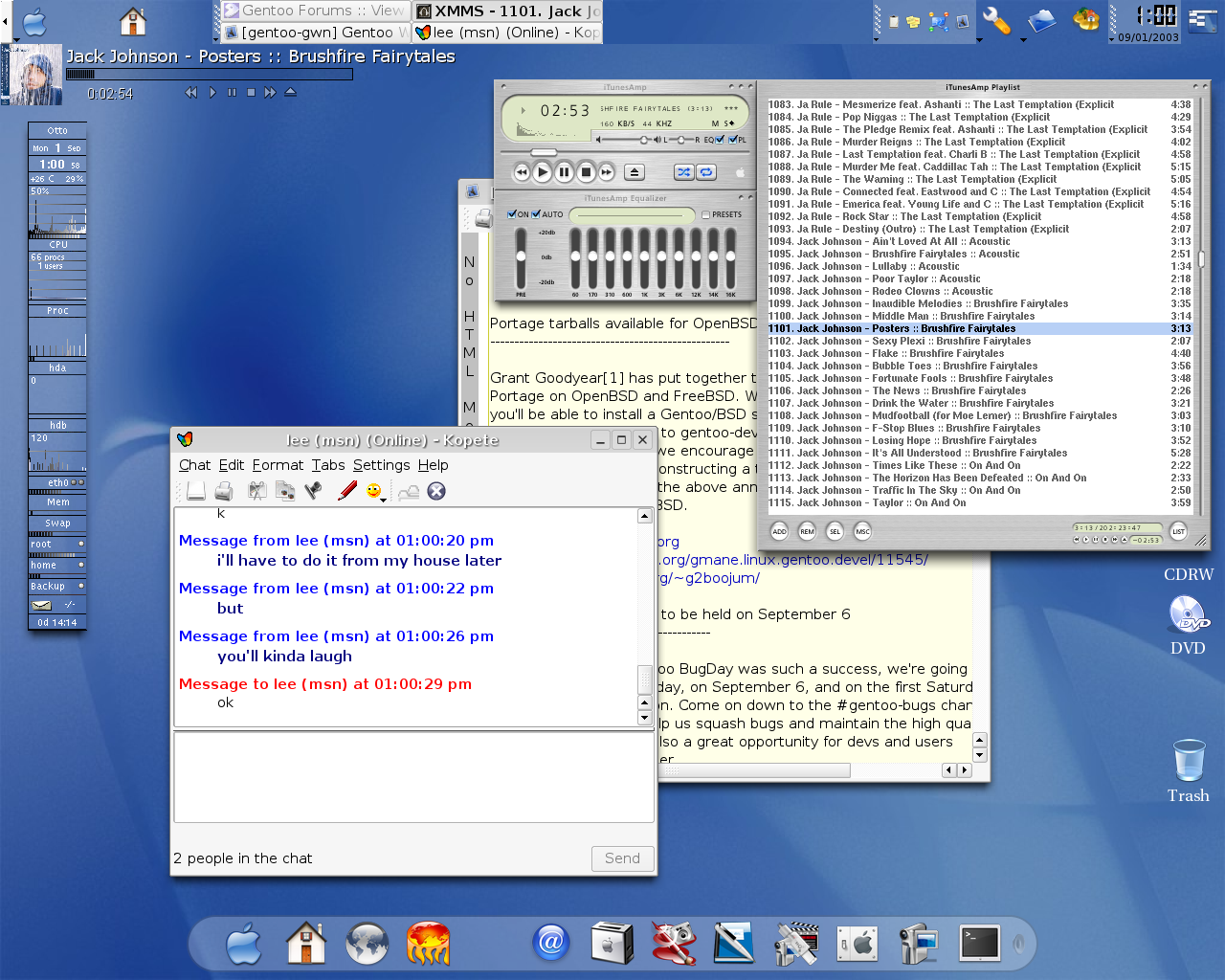Switch to the Gentoo Forums taskbar entry
Screen dimensions: 1225x980
pos(315,11)
